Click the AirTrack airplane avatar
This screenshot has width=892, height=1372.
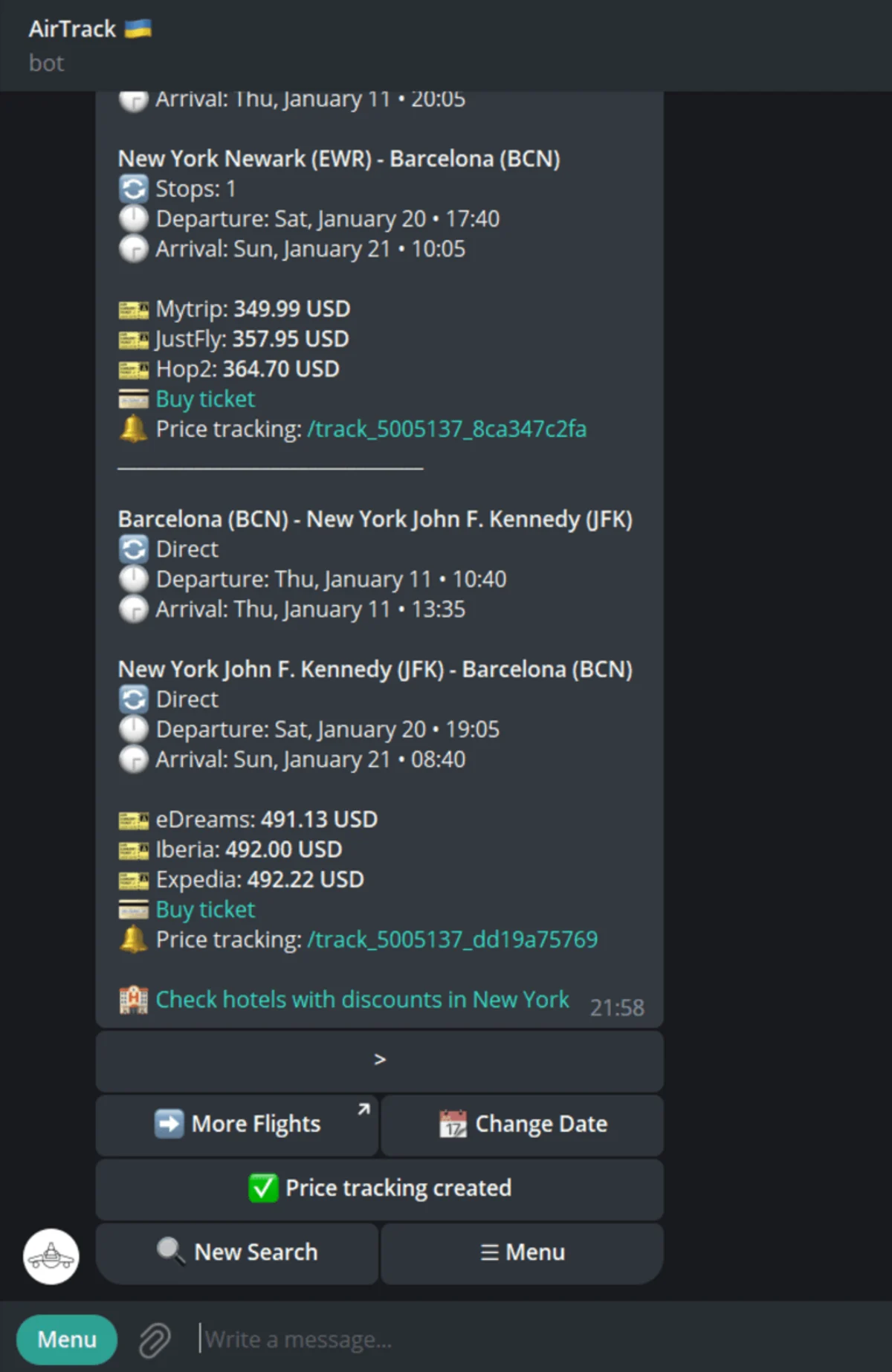[51, 1256]
